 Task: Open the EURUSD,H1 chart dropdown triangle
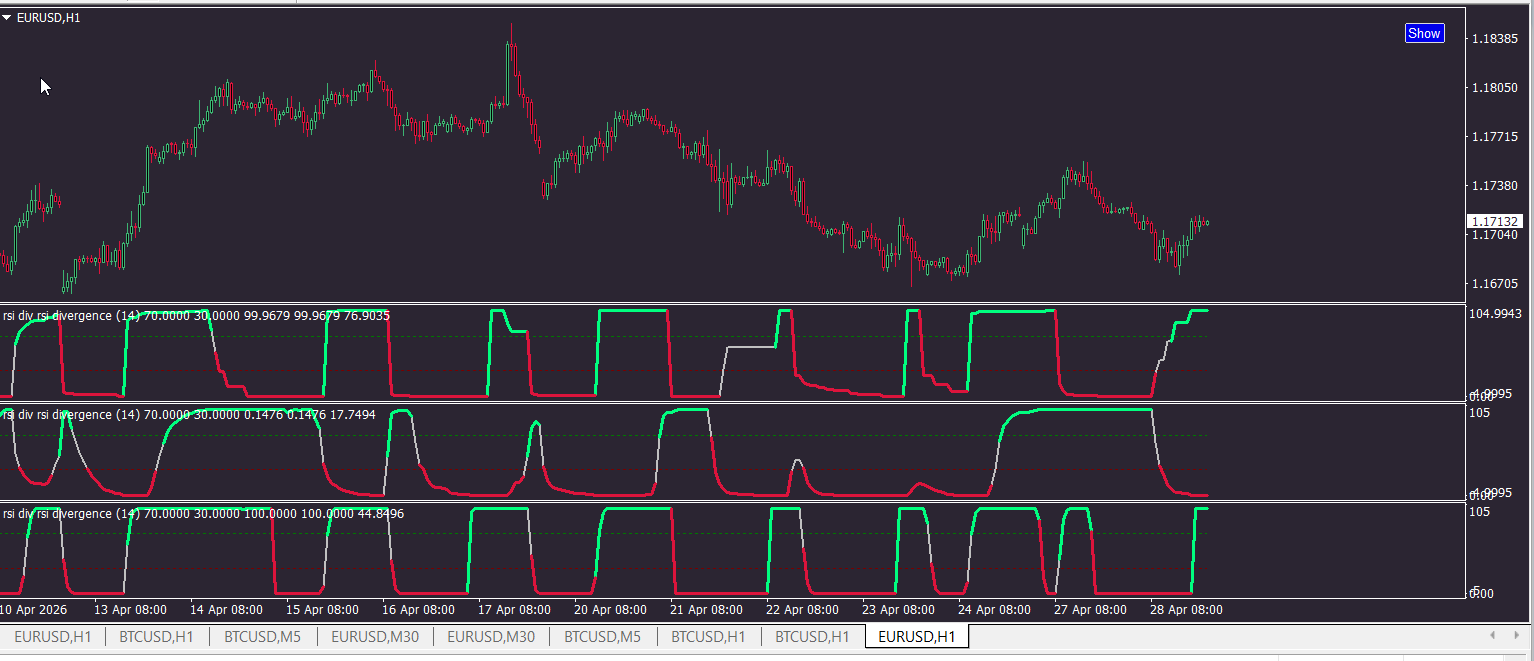[x=7, y=18]
